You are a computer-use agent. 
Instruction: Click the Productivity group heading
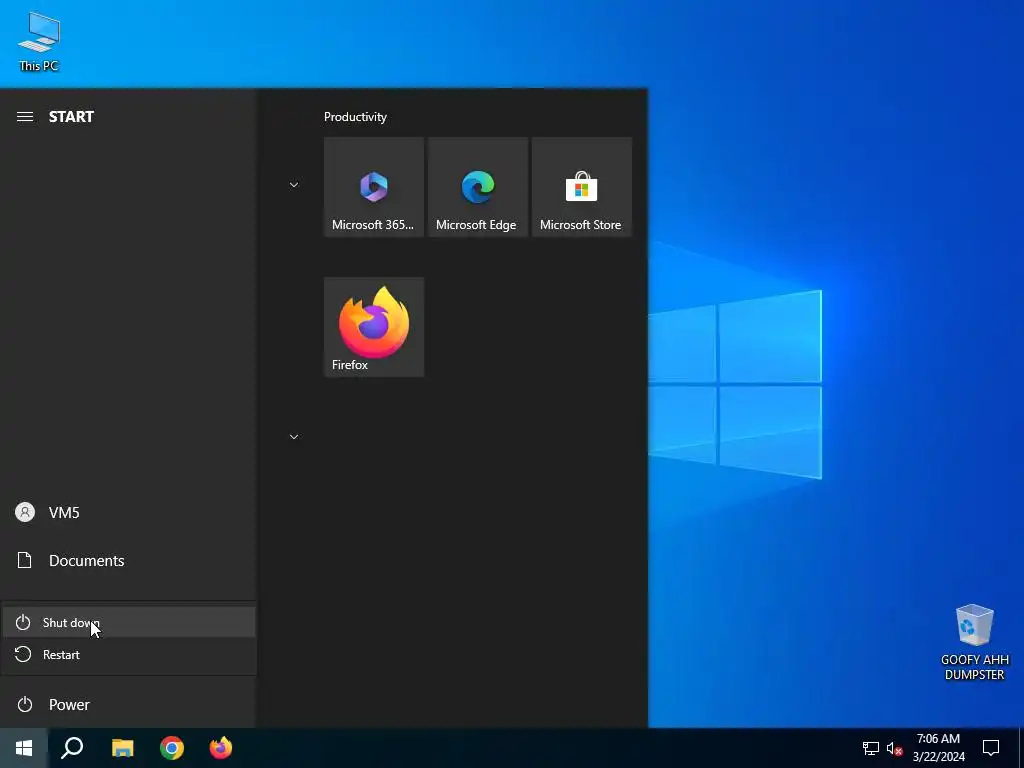355,117
